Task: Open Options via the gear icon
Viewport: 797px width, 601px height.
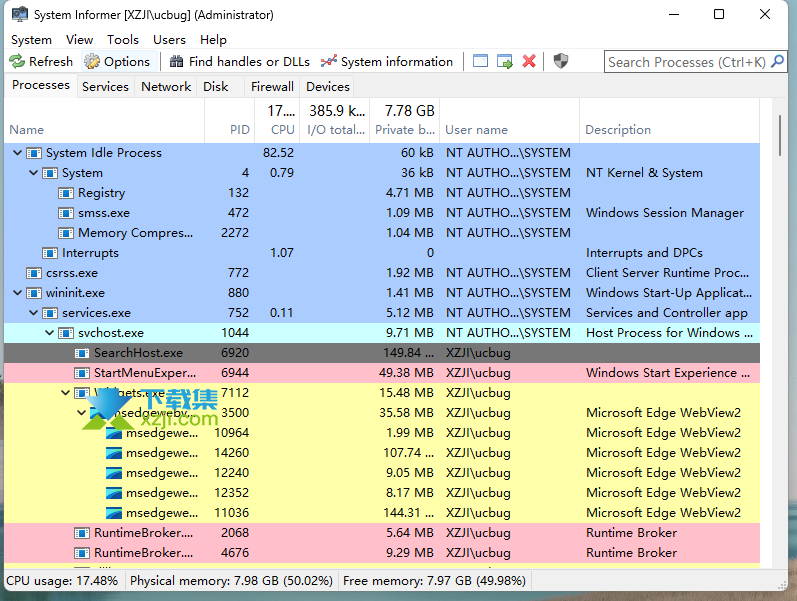Action: click(x=92, y=62)
